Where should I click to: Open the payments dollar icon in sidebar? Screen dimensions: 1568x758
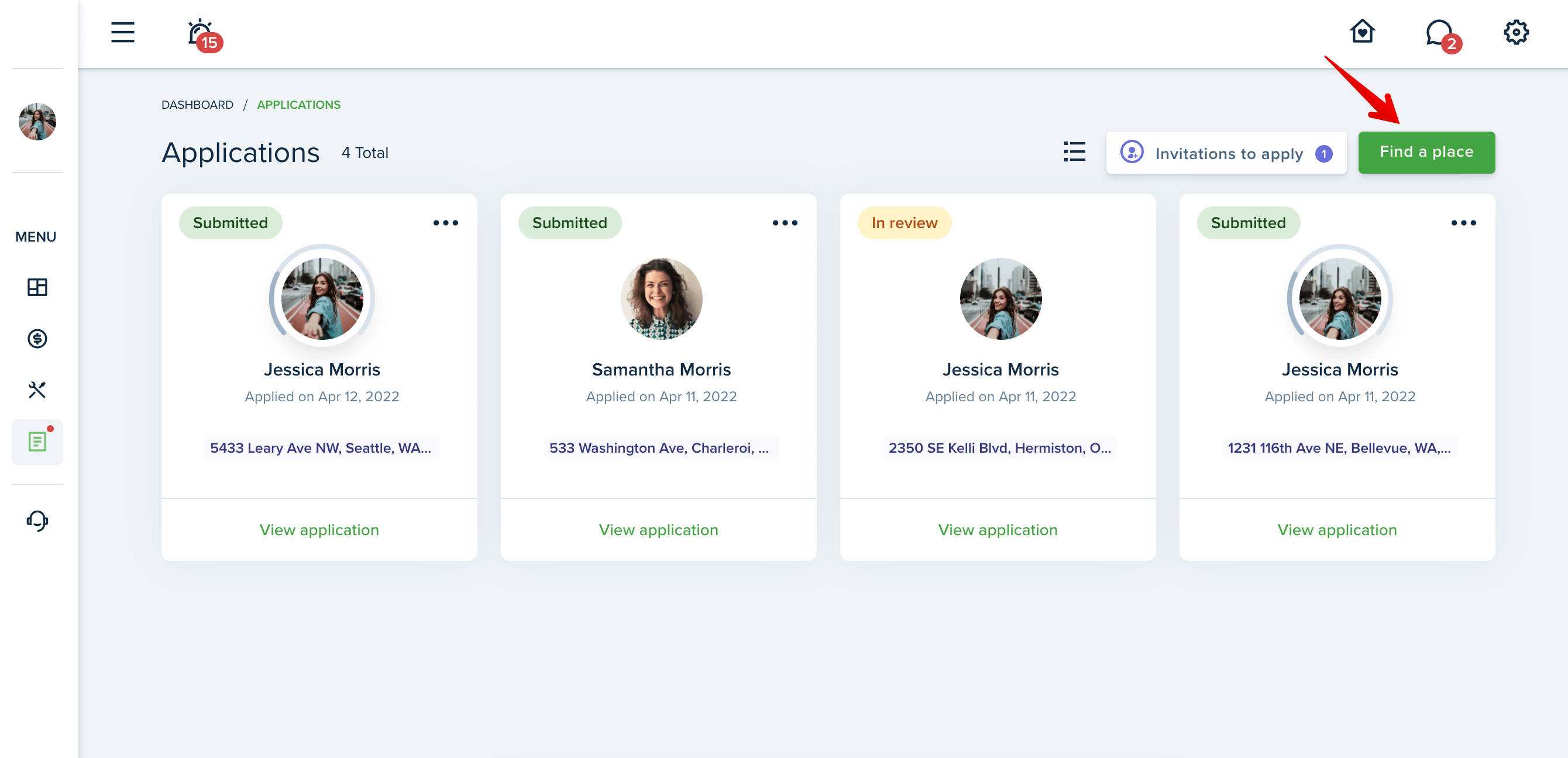(x=37, y=338)
